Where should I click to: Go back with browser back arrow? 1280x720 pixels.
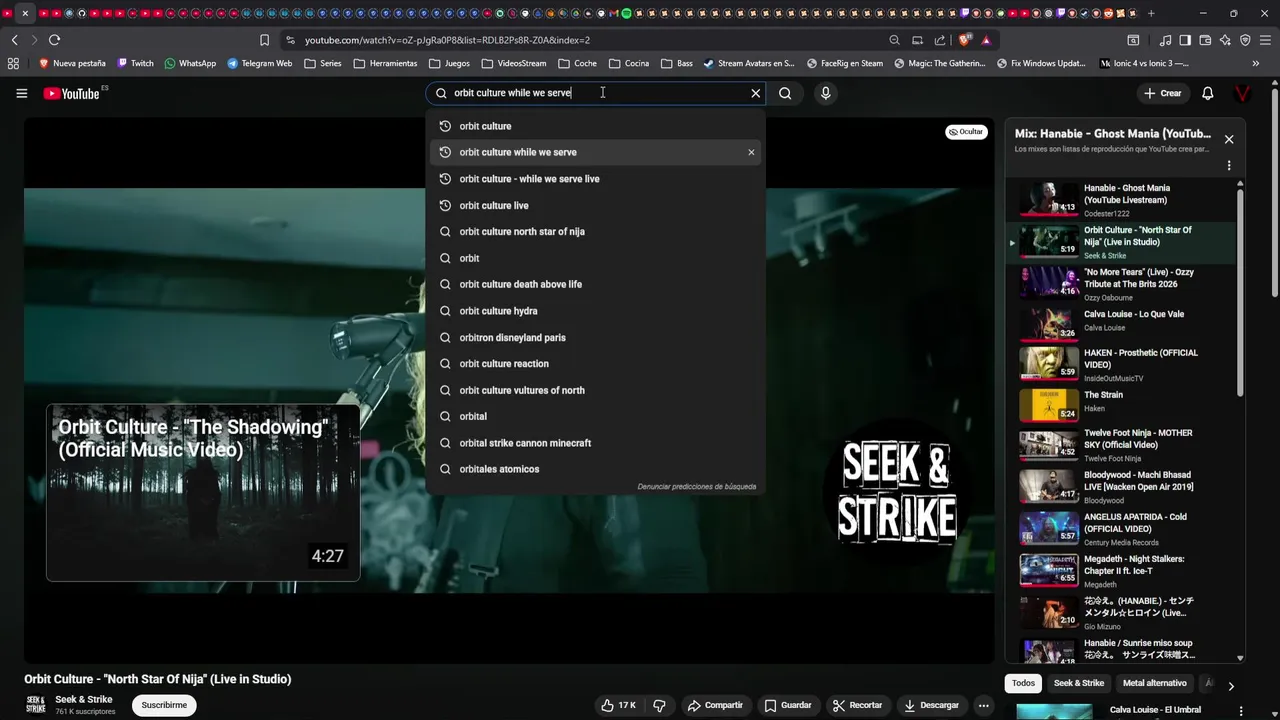15,40
